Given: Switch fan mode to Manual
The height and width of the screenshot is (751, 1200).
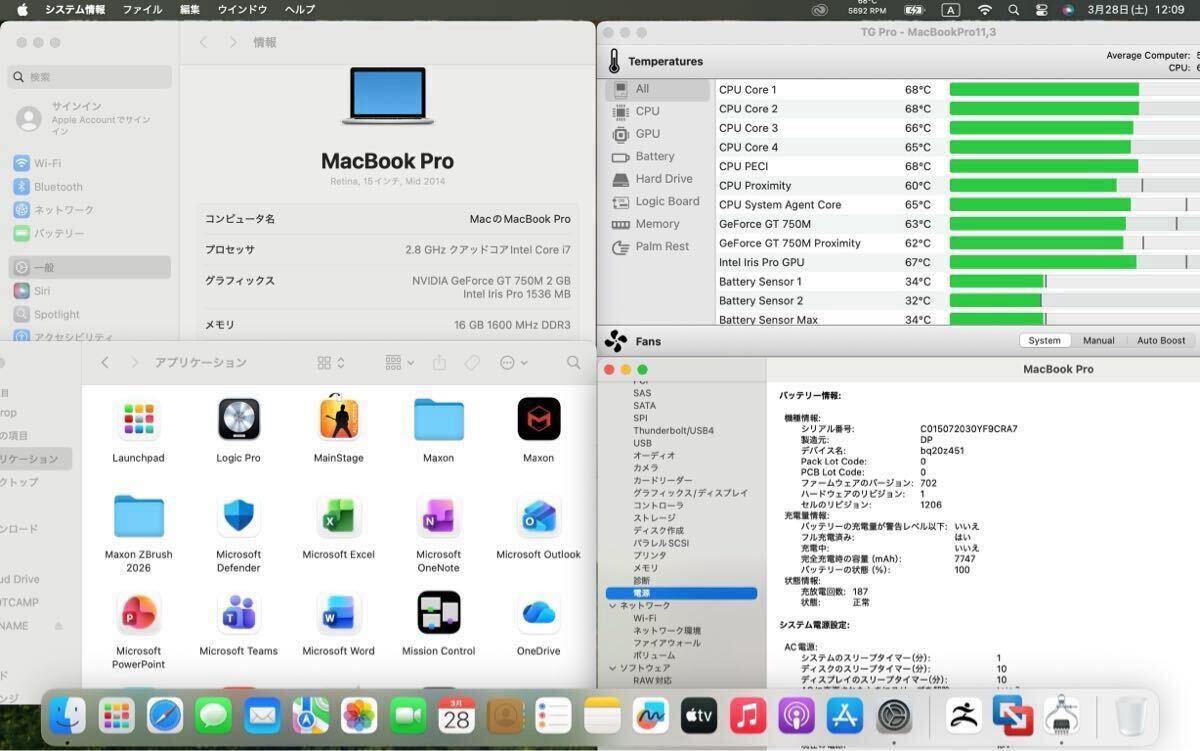Looking at the screenshot, I should pyautogui.click(x=1098, y=341).
